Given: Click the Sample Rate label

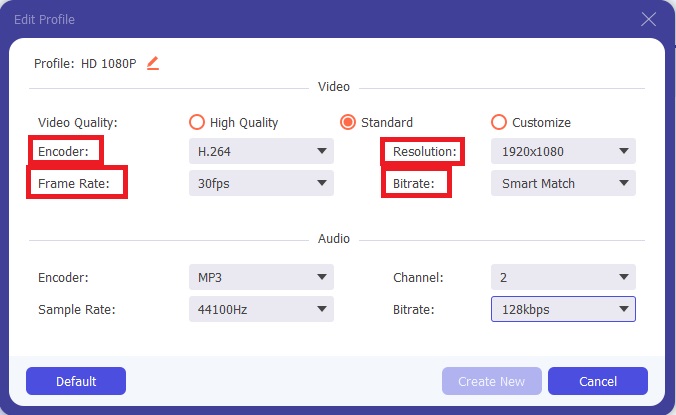Looking at the screenshot, I should [77, 310].
